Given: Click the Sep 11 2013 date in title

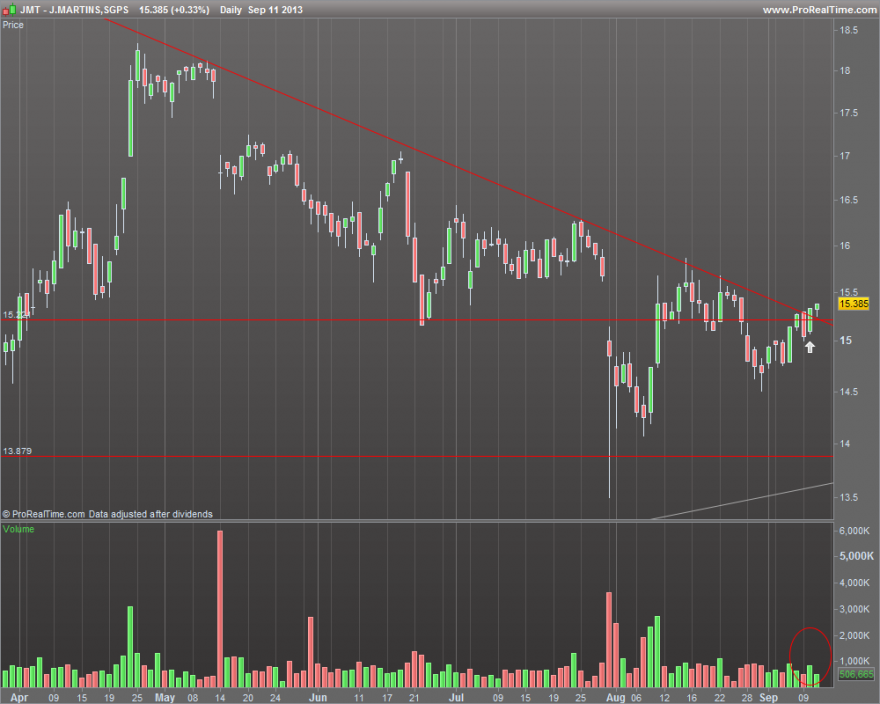Looking at the screenshot, I should tap(275, 10).
